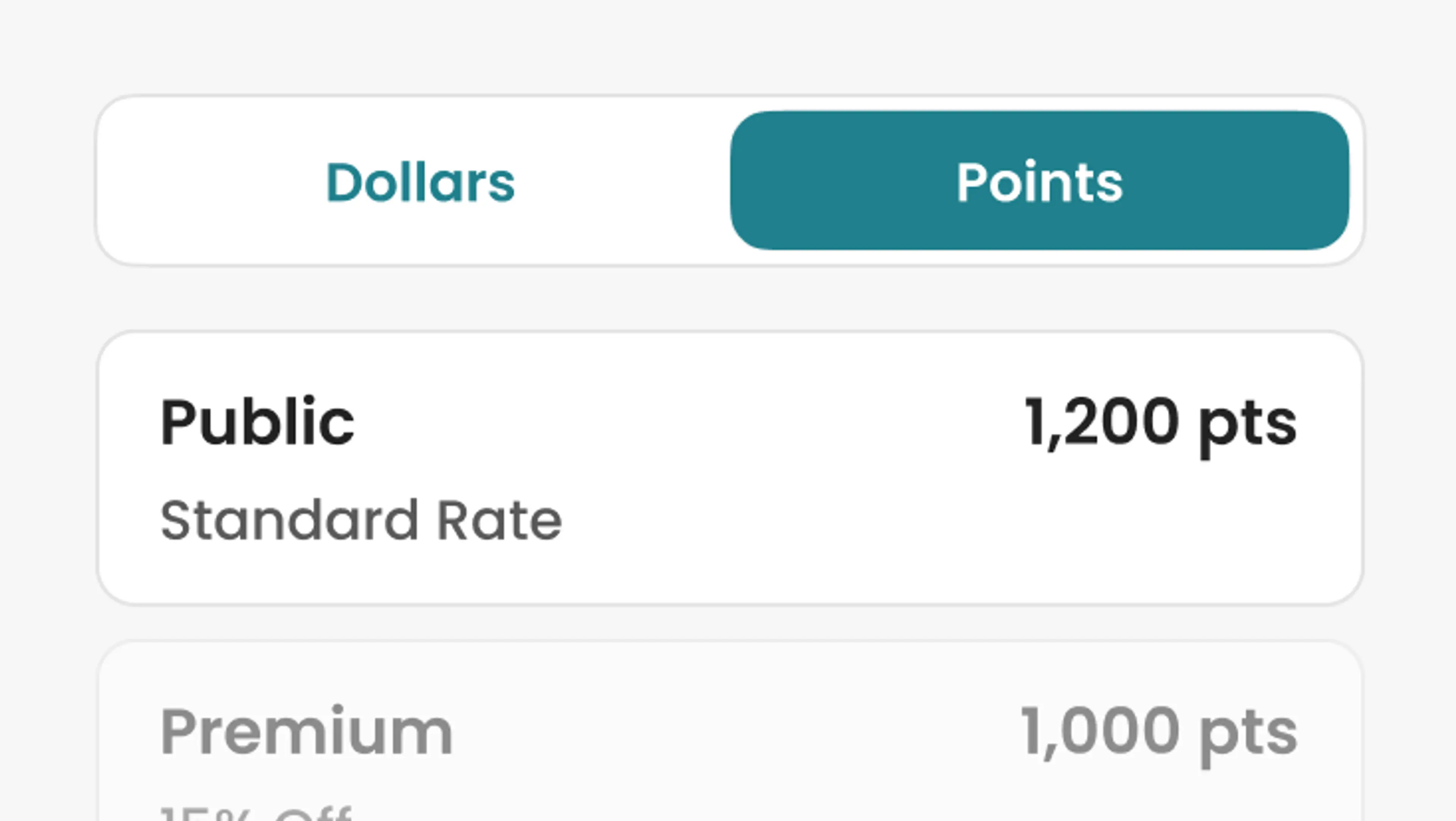Click the Public heading text
The width and height of the screenshot is (1456, 821).
257,423
